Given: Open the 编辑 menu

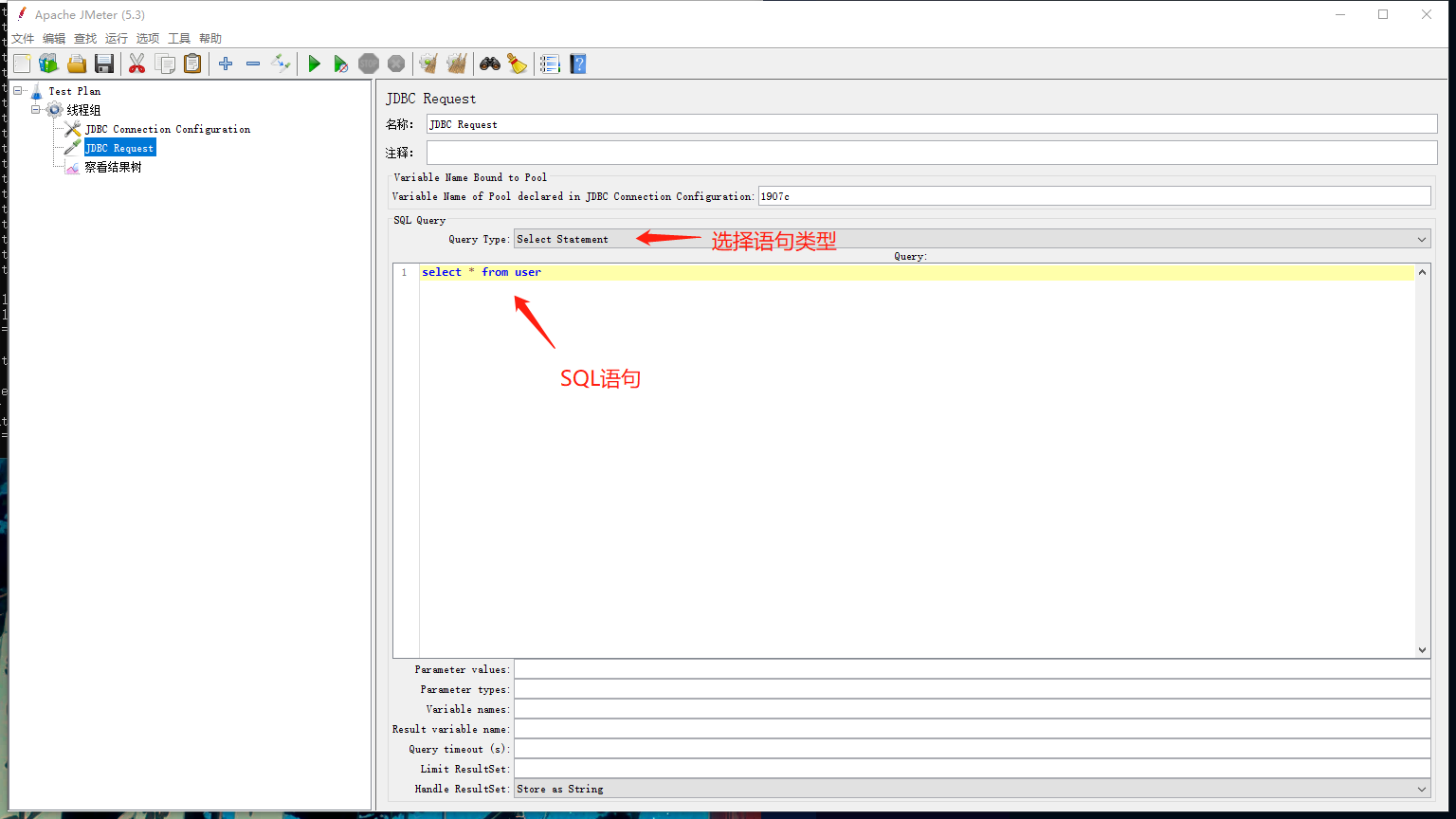Looking at the screenshot, I should tap(54, 39).
